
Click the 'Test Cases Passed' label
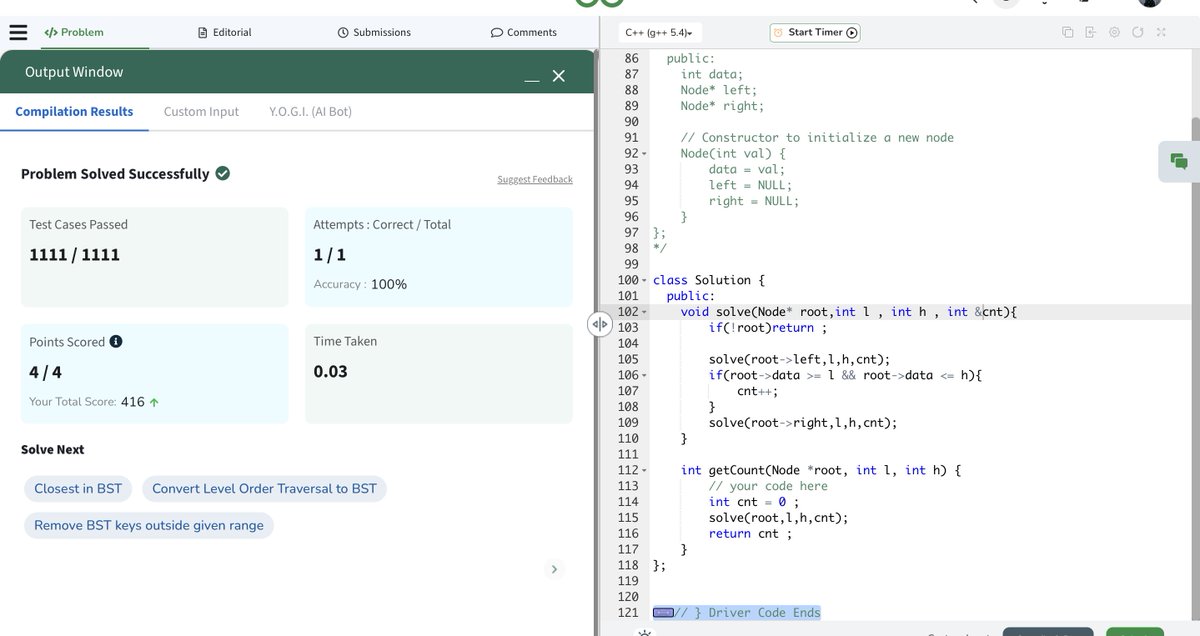point(79,225)
